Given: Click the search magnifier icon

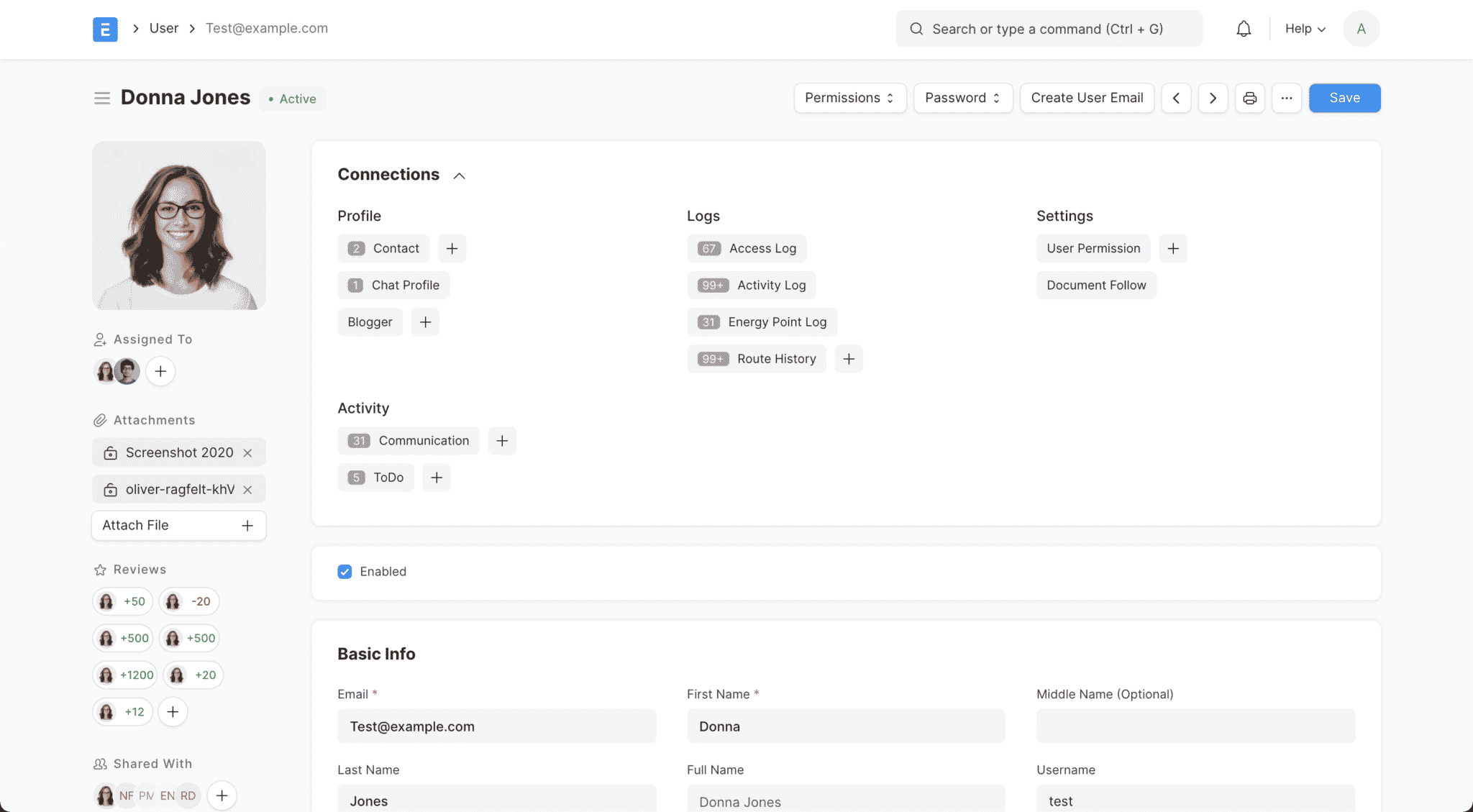Looking at the screenshot, I should coord(916,29).
